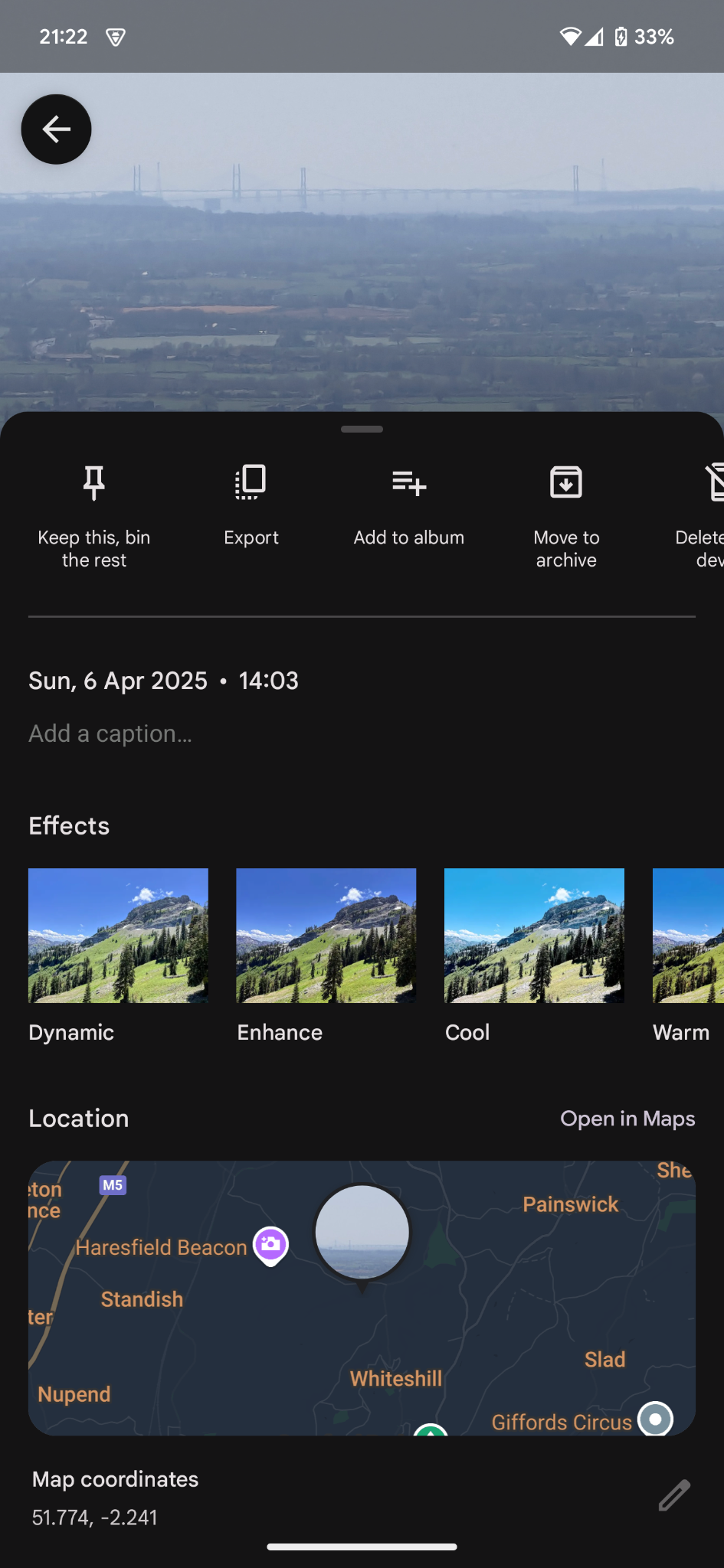Tap the Add a caption field
This screenshot has width=724, height=1568.
point(110,733)
